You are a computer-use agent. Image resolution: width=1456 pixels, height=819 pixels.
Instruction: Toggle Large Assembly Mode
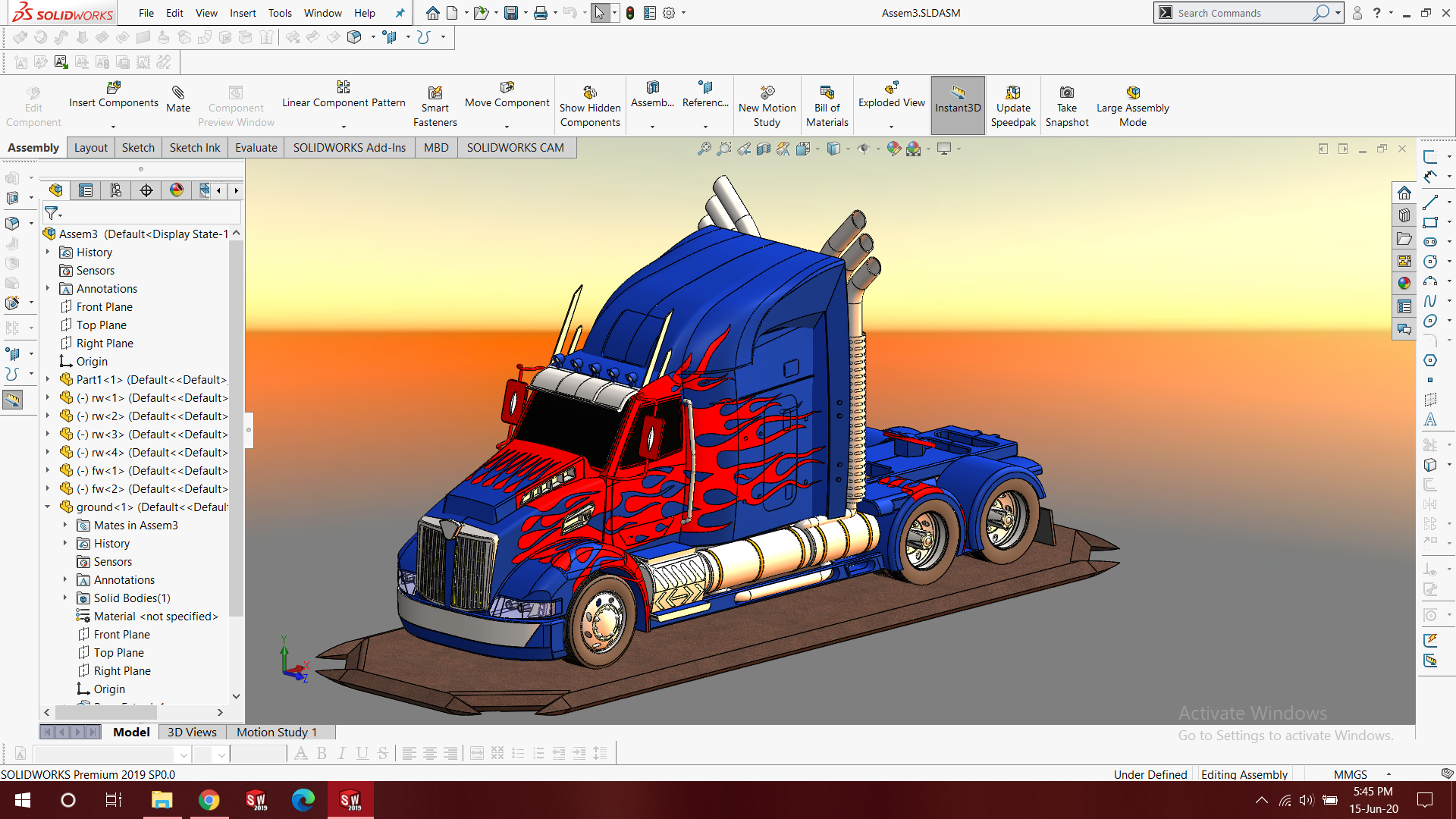tap(1132, 106)
